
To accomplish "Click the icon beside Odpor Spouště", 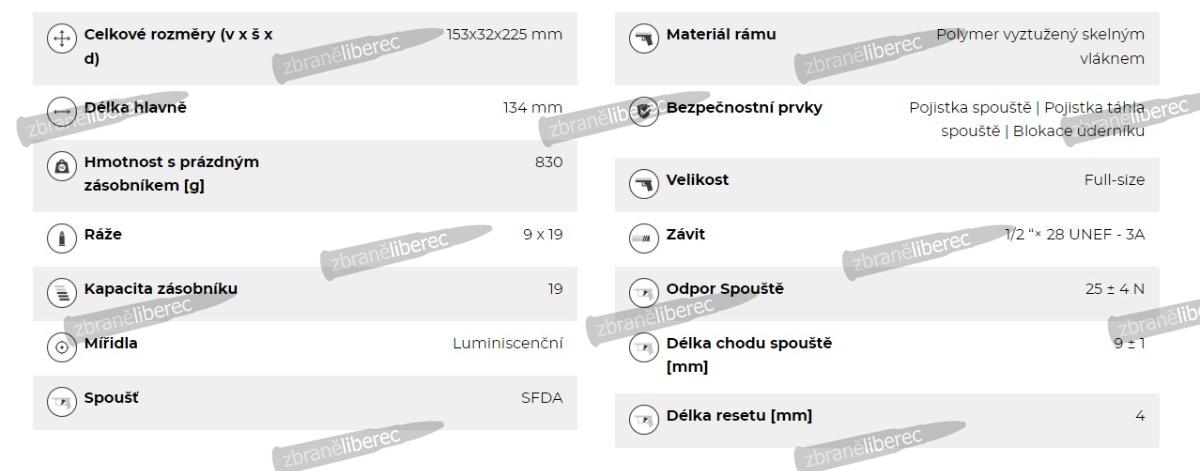I will coord(641,291).
